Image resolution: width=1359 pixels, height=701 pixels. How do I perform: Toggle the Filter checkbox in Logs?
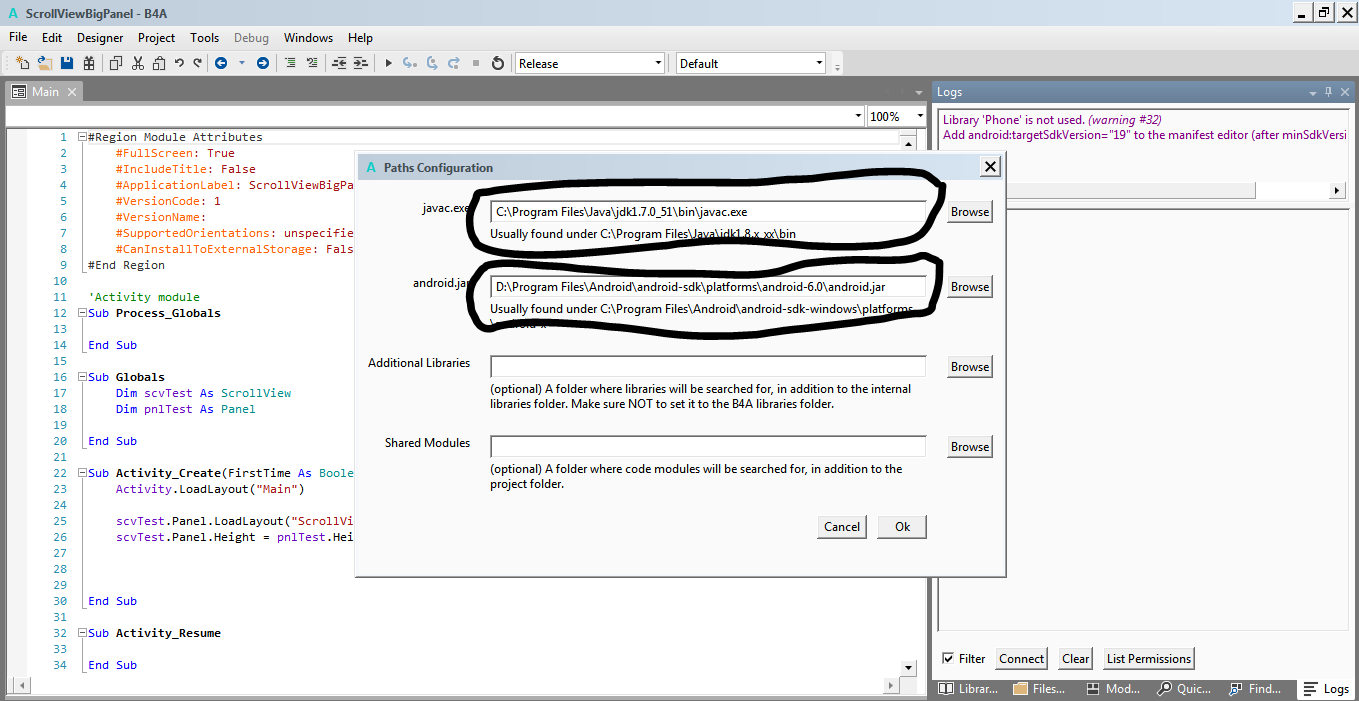[948, 658]
